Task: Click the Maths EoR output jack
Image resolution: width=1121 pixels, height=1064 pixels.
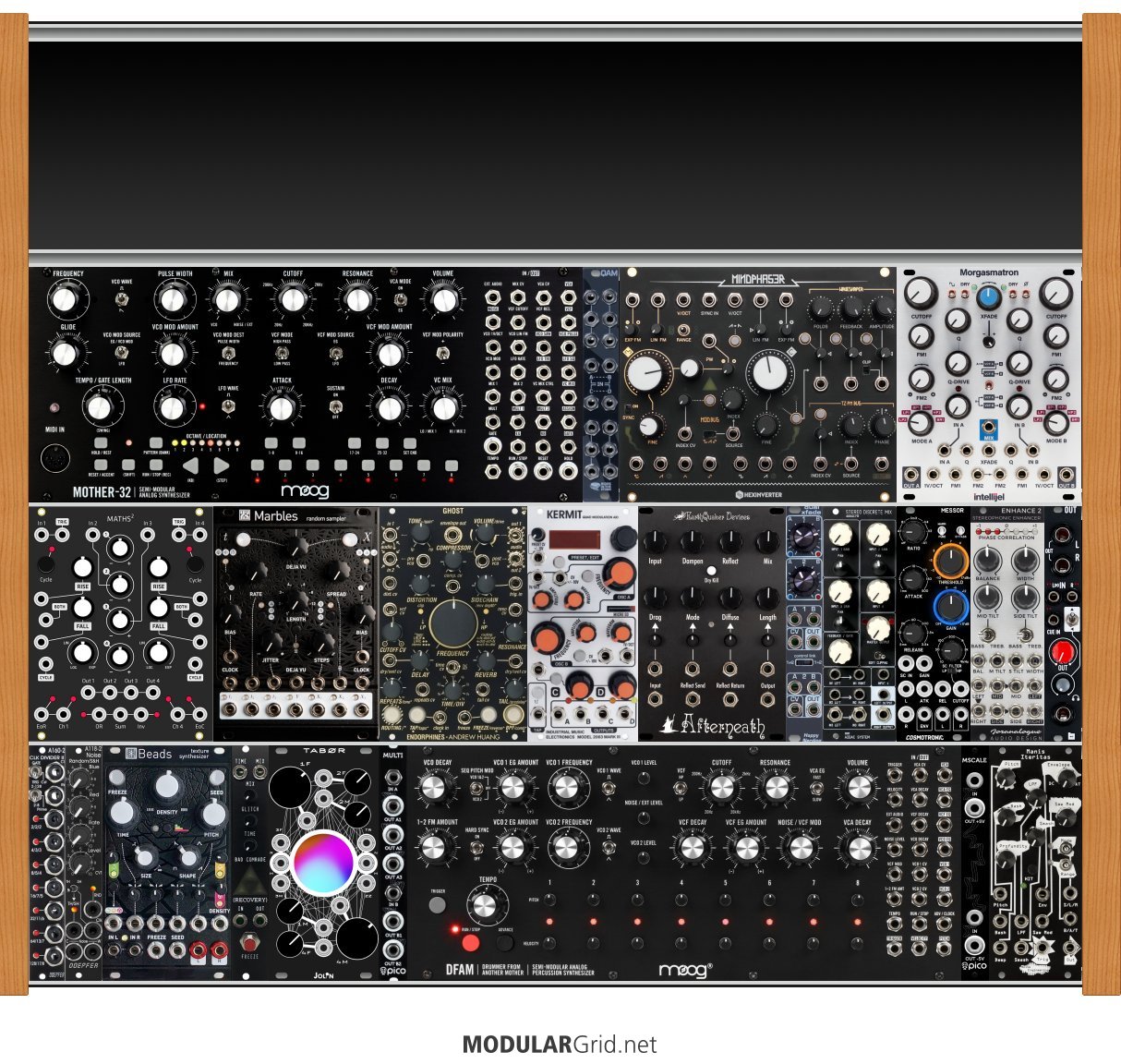Action: 42,714
